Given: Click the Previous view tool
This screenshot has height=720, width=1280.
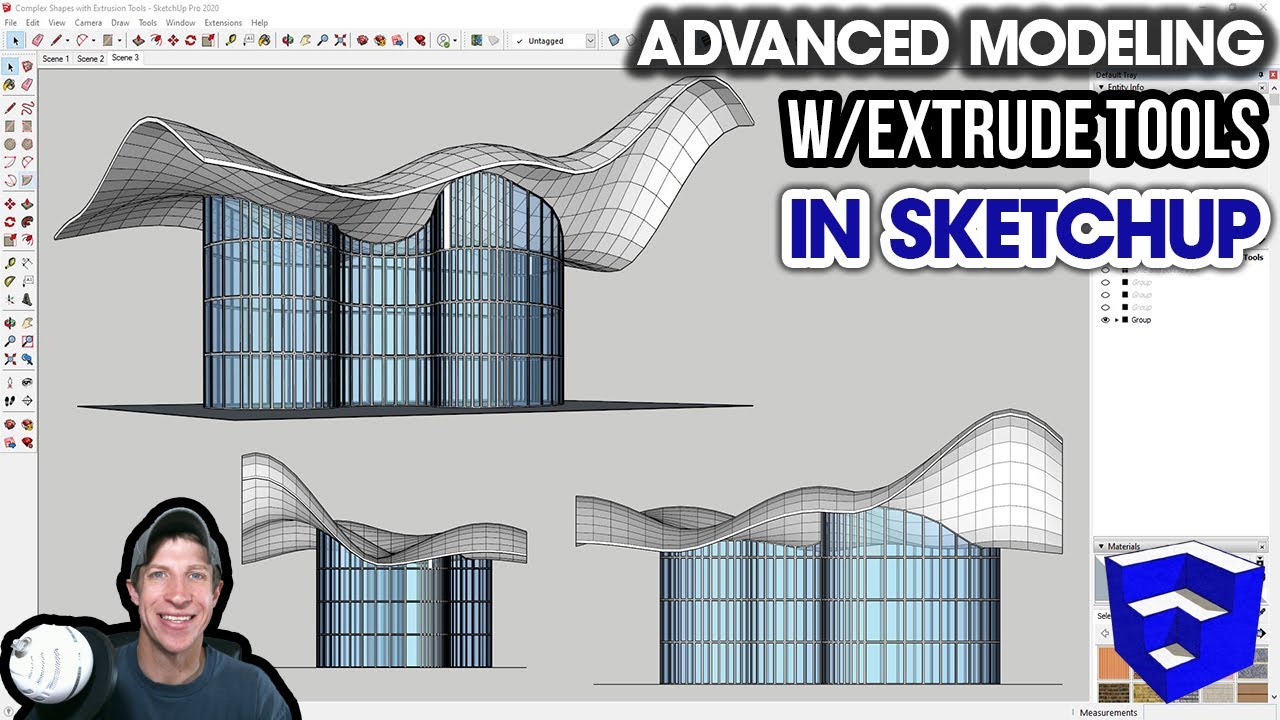Looking at the screenshot, I should click(x=27, y=359).
